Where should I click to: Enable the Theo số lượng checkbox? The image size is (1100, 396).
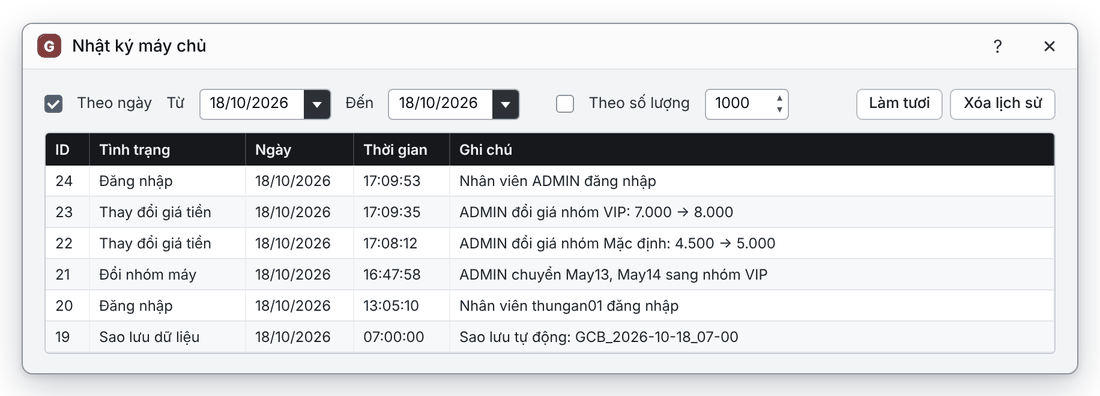(x=565, y=104)
